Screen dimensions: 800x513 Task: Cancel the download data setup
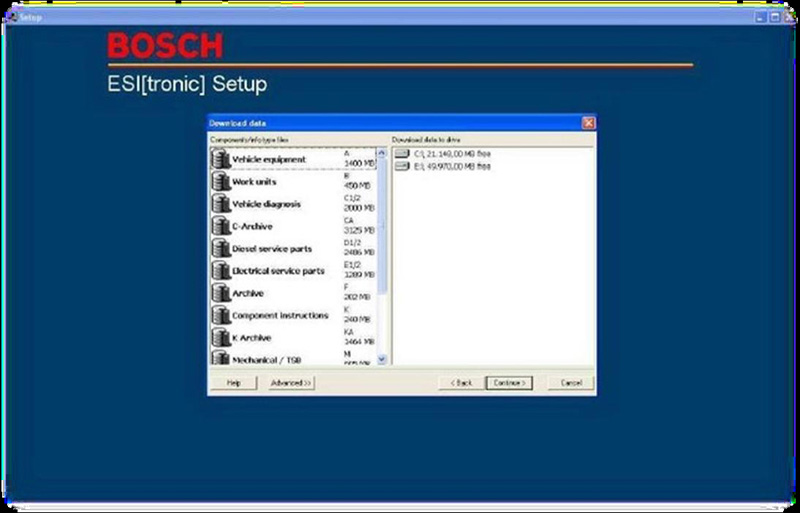571,383
